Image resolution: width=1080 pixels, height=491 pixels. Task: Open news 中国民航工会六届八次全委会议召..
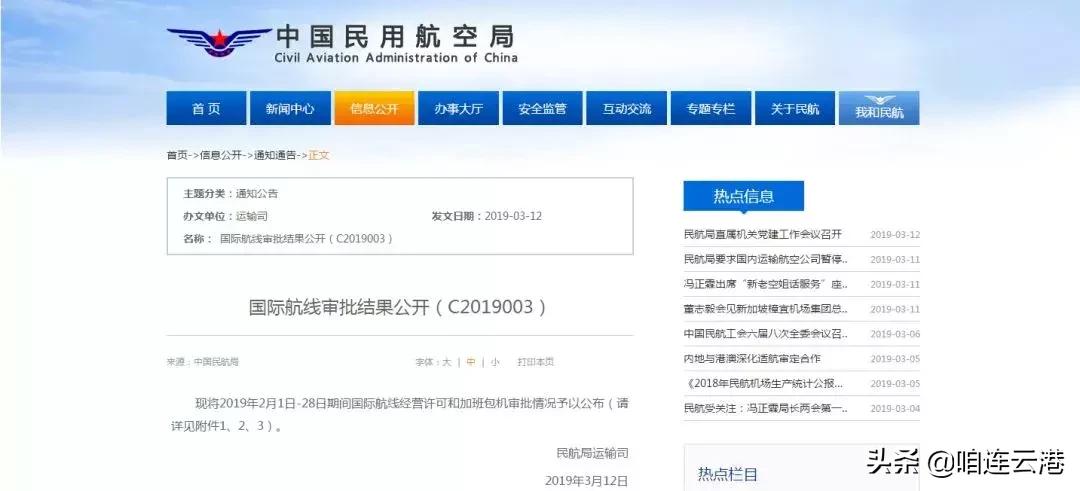click(766, 334)
